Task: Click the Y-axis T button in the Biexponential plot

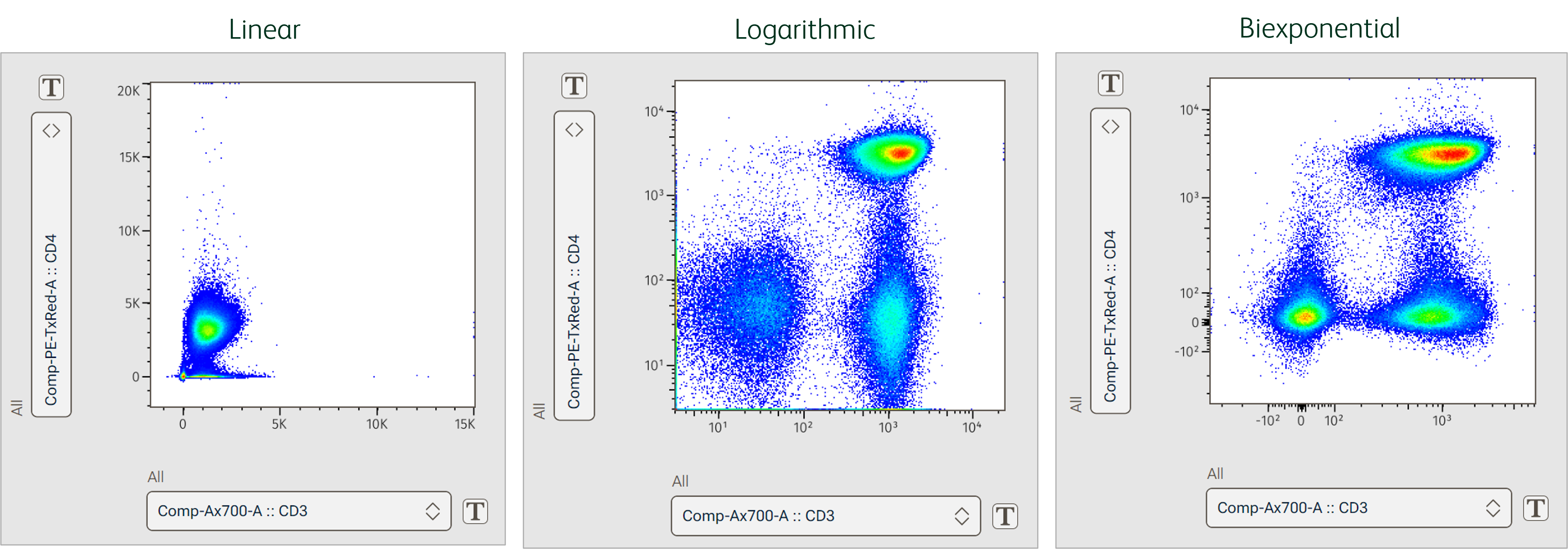Action: click(1110, 83)
